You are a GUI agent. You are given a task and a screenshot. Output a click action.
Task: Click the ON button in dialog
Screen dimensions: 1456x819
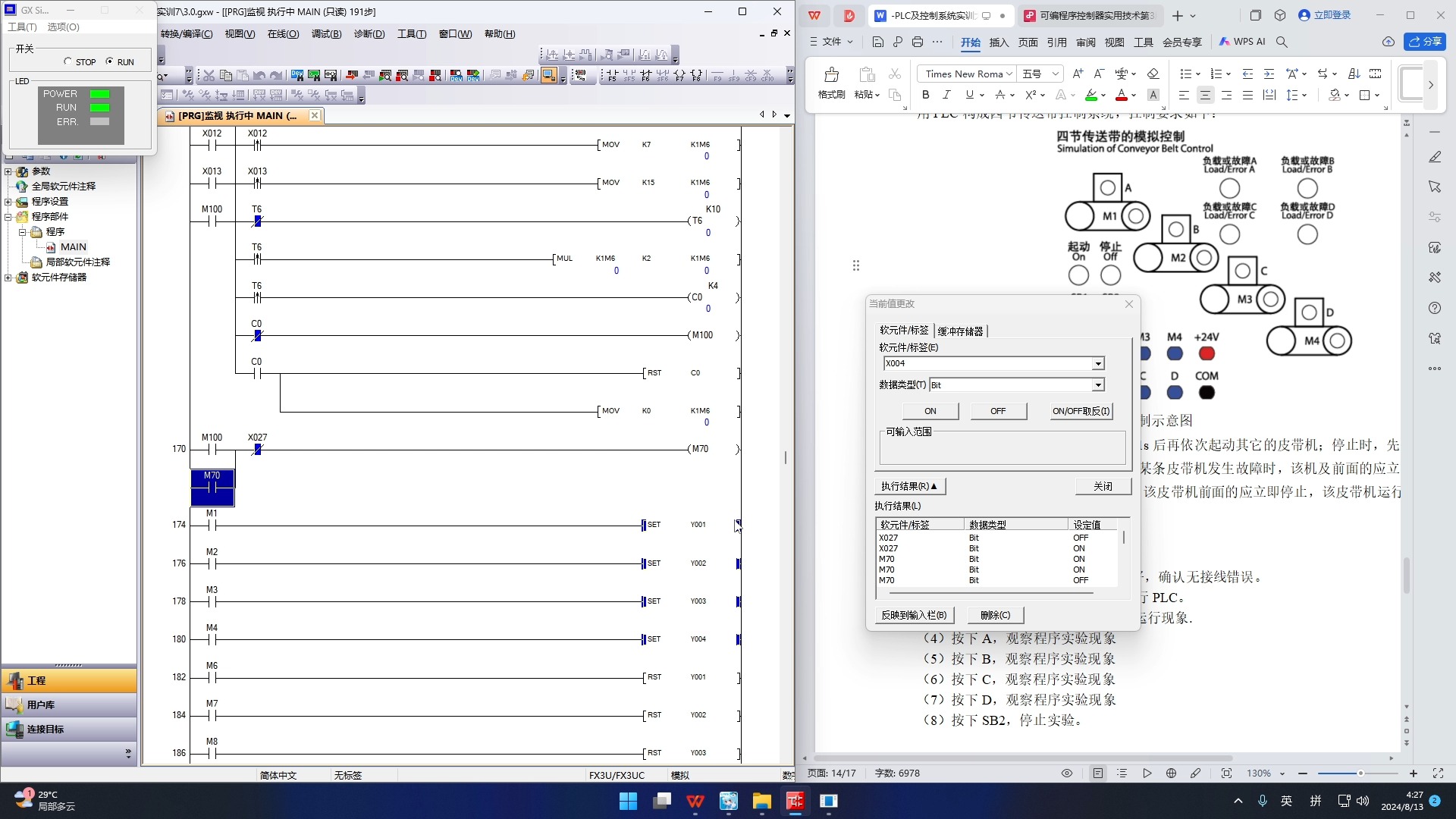(930, 411)
